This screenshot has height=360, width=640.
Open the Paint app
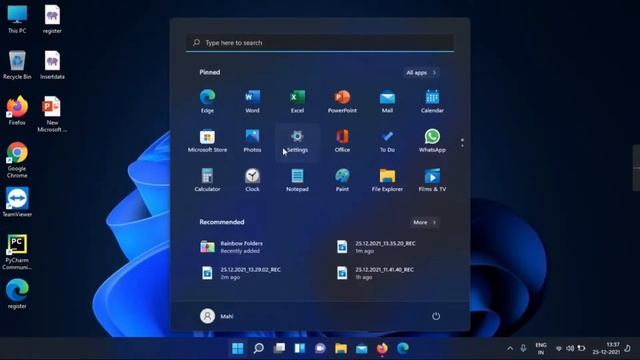point(342,180)
